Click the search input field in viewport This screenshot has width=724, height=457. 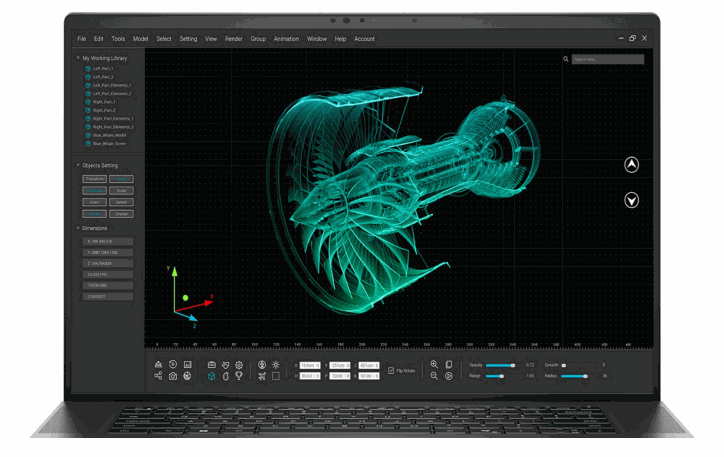[x=608, y=59]
